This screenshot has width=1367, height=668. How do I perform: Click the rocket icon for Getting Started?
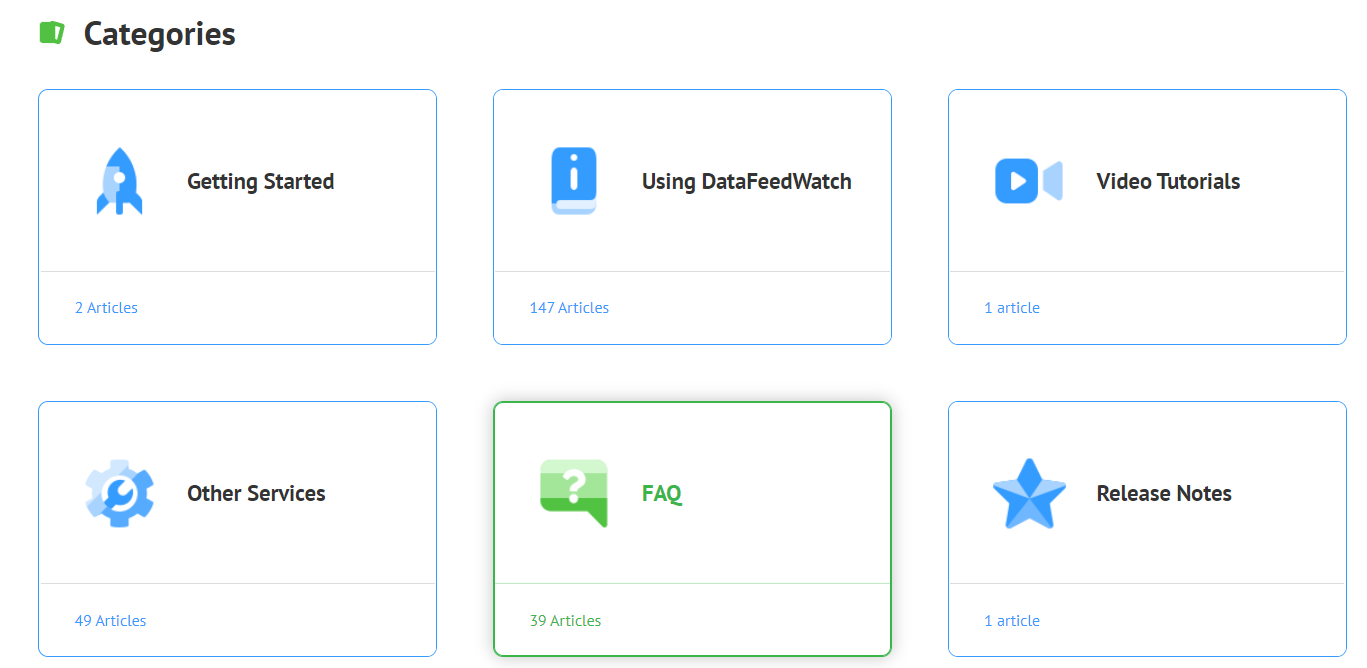(x=119, y=181)
